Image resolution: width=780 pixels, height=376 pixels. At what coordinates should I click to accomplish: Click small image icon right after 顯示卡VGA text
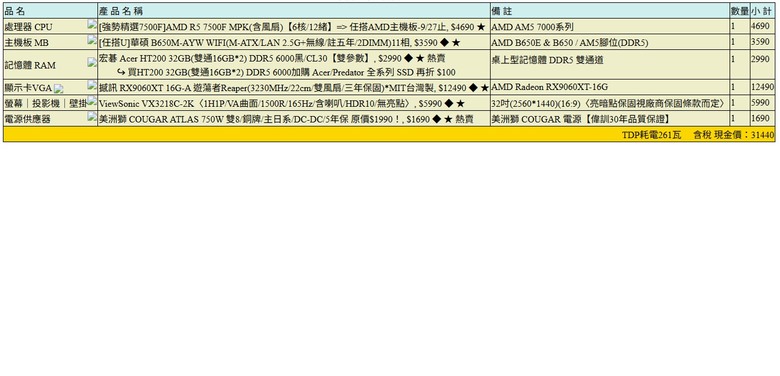point(59,89)
